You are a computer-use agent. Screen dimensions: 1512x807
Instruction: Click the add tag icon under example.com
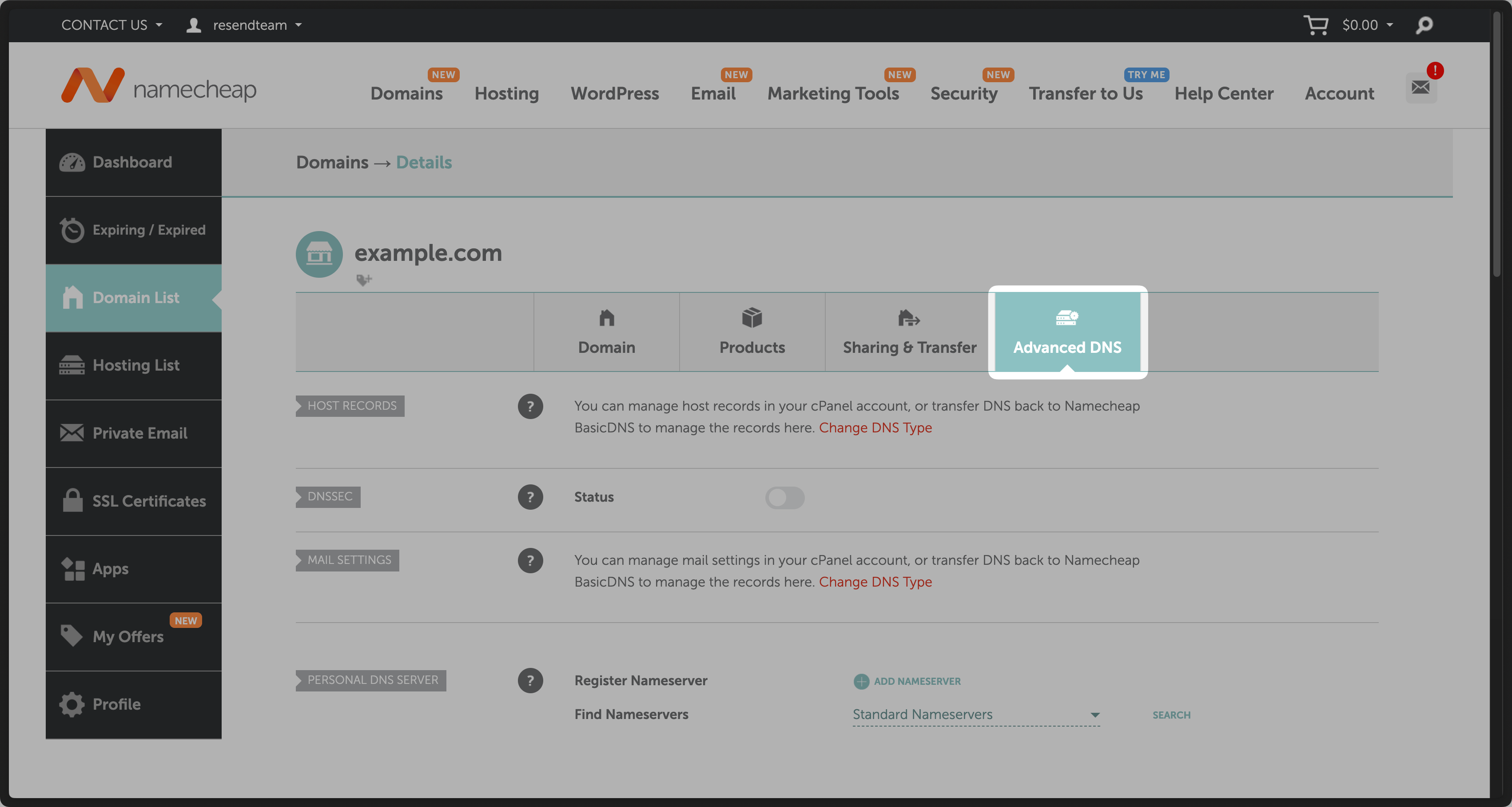pos(364,280)
